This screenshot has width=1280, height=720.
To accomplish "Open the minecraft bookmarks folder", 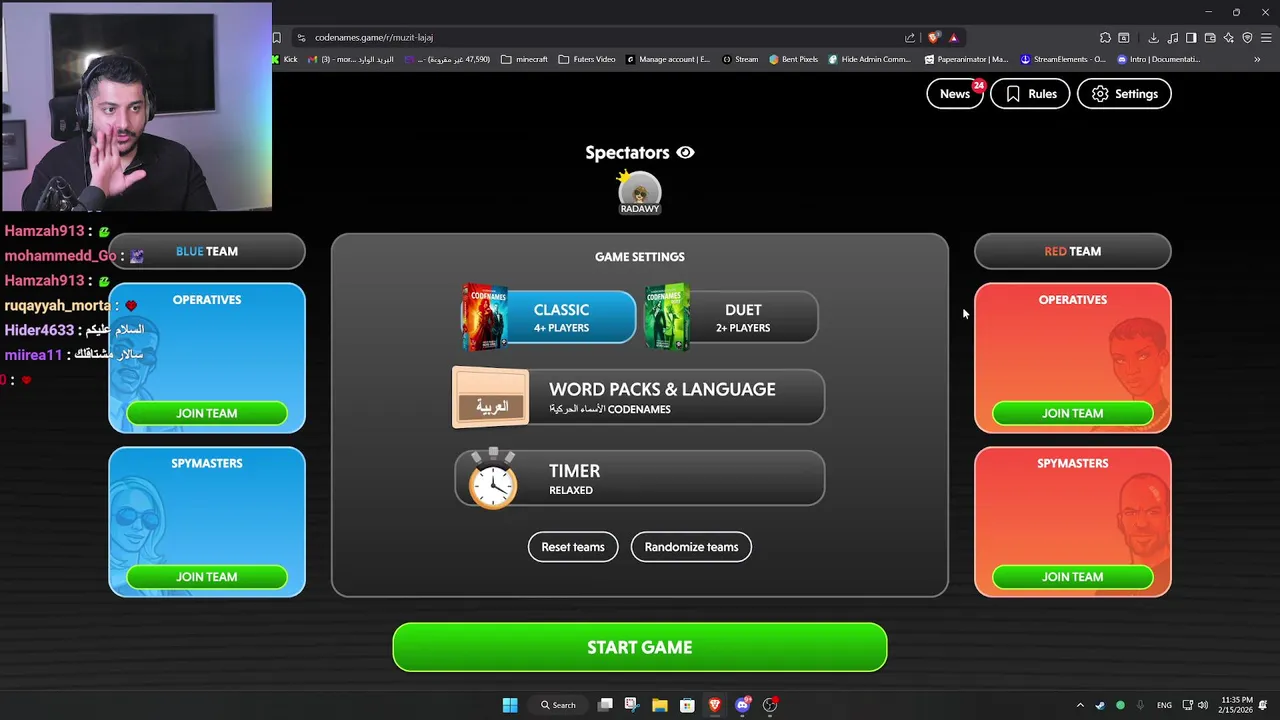I will coord(525,59).
